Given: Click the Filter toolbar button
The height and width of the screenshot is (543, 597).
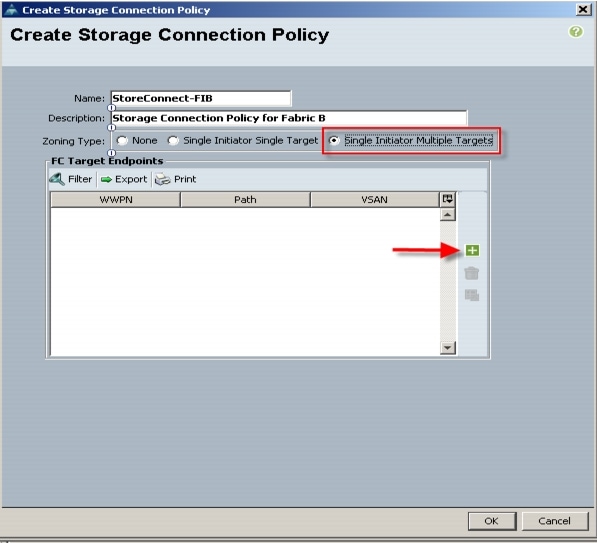Looking at the screenshot, I should coord(71,179).
